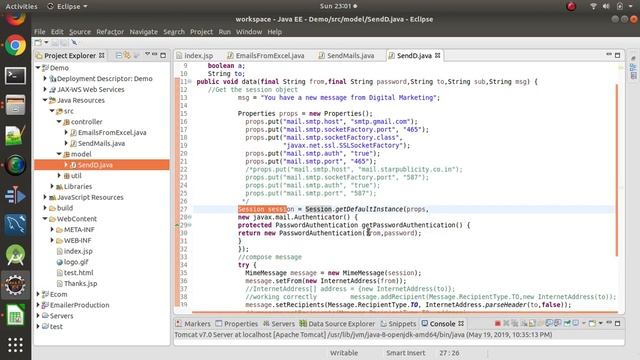
Task: Open the Open Console dropdown arrow
Action: pos(600,323)
